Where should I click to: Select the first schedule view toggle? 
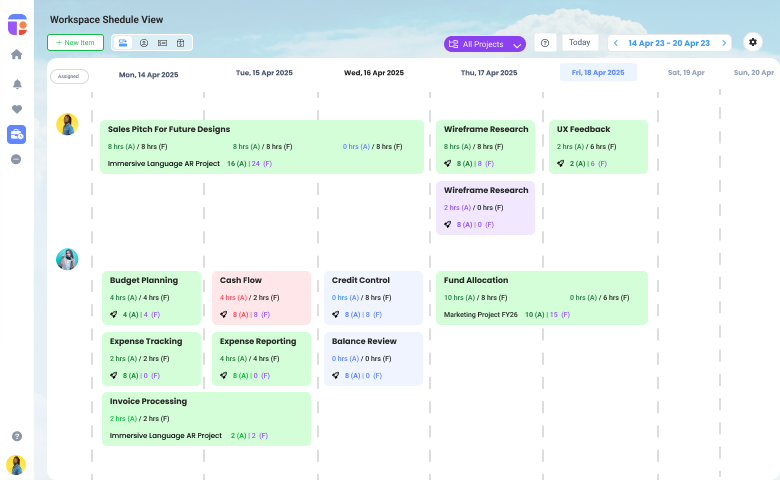pos(123,43)
